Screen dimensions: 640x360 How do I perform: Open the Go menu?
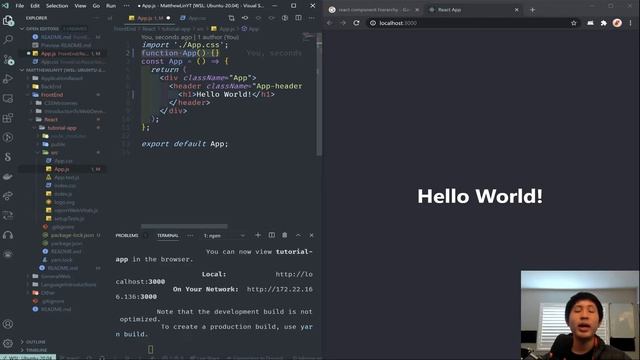coord(96,6)
